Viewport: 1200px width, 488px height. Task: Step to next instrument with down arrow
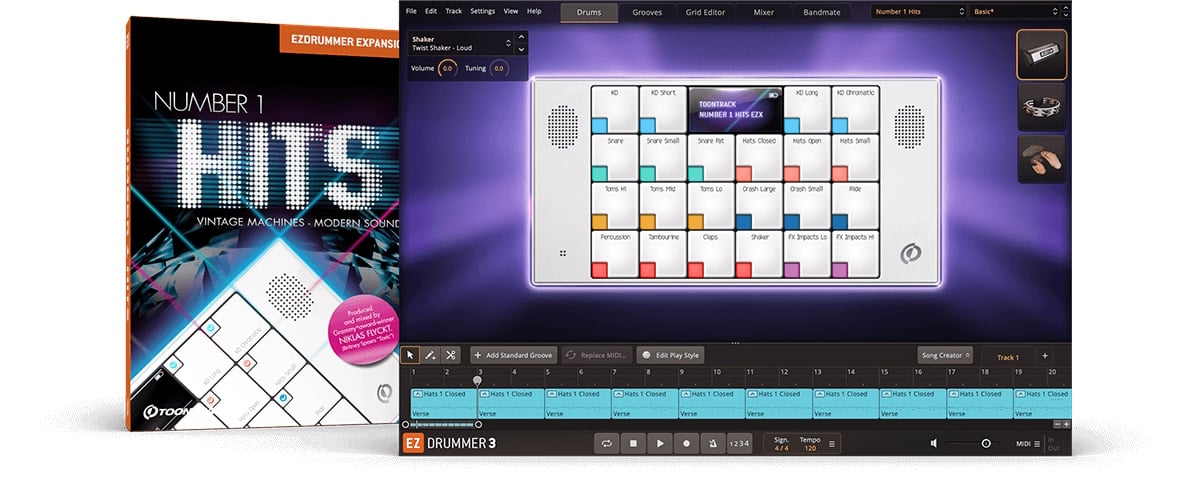[x=520, y=48]
